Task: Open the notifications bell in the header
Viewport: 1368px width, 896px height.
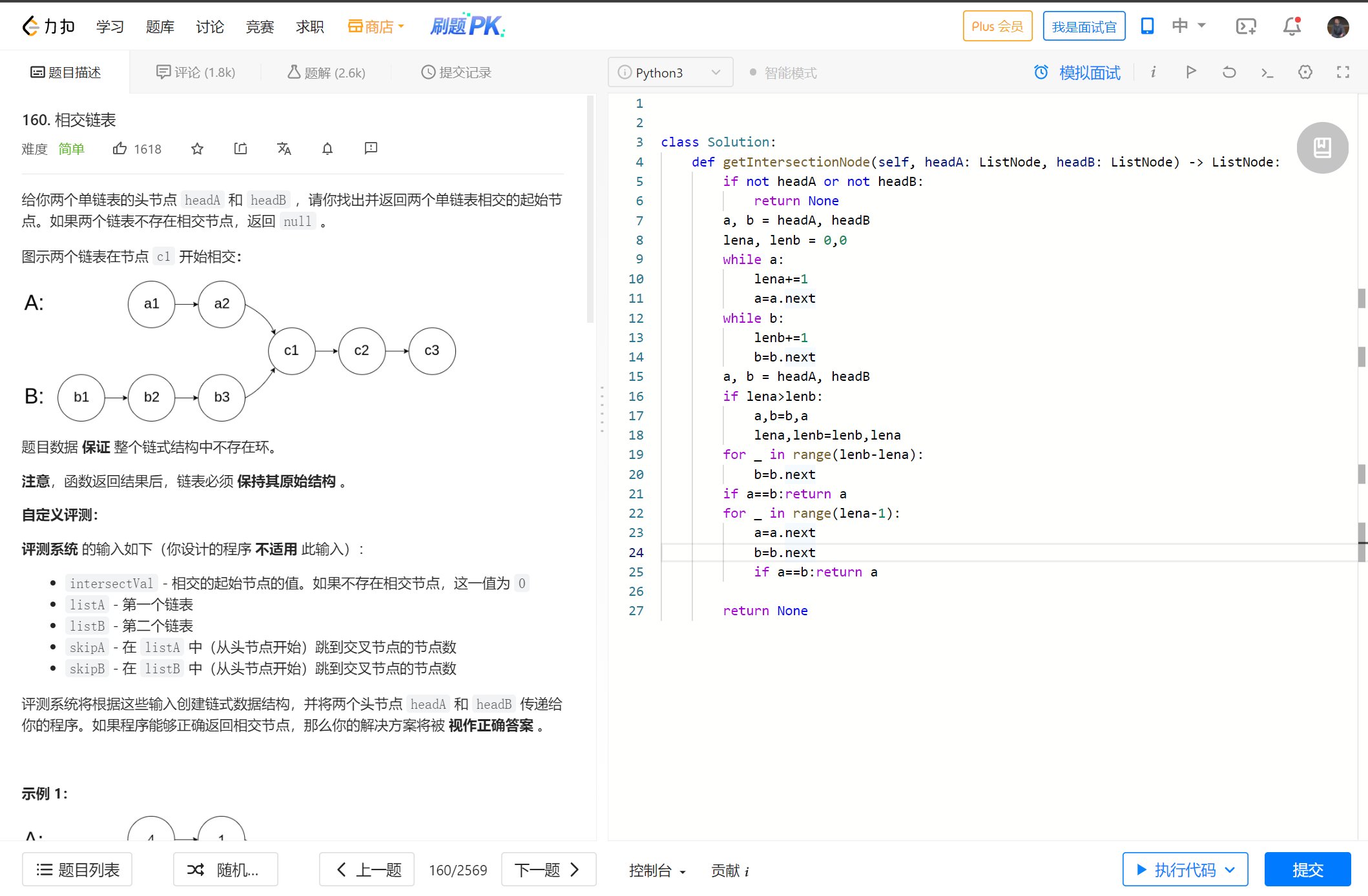Action: tap(1292, 26)
